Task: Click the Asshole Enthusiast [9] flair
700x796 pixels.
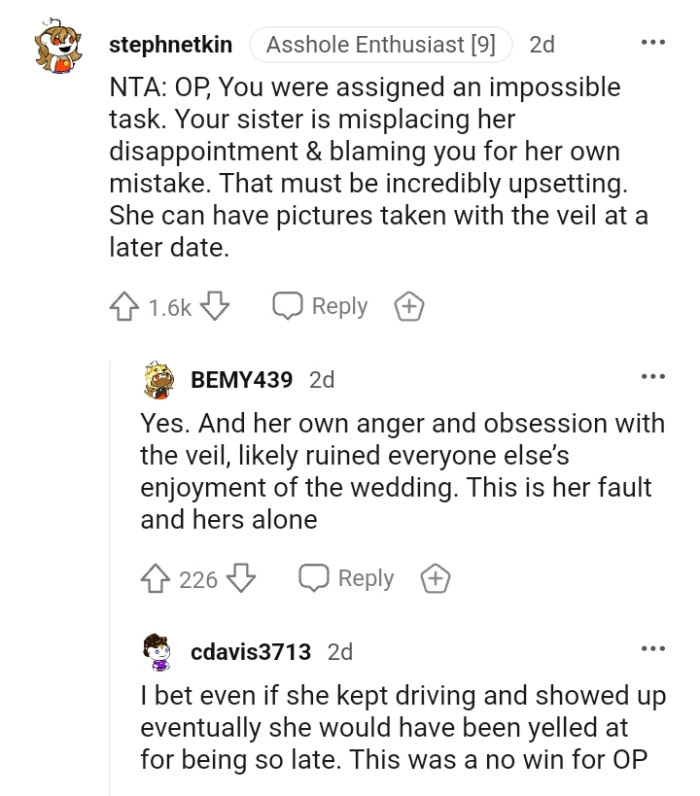Action: pyautogui.click(x=380, y=45)
